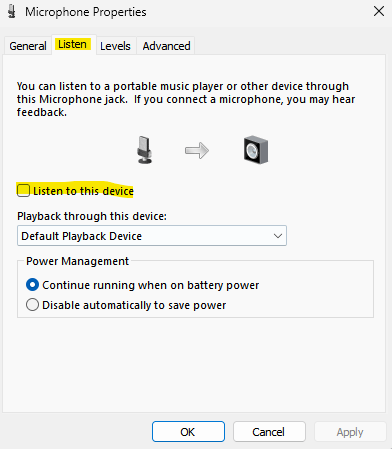
Task: Switch to the Levels tab
Action: point(115,46)
